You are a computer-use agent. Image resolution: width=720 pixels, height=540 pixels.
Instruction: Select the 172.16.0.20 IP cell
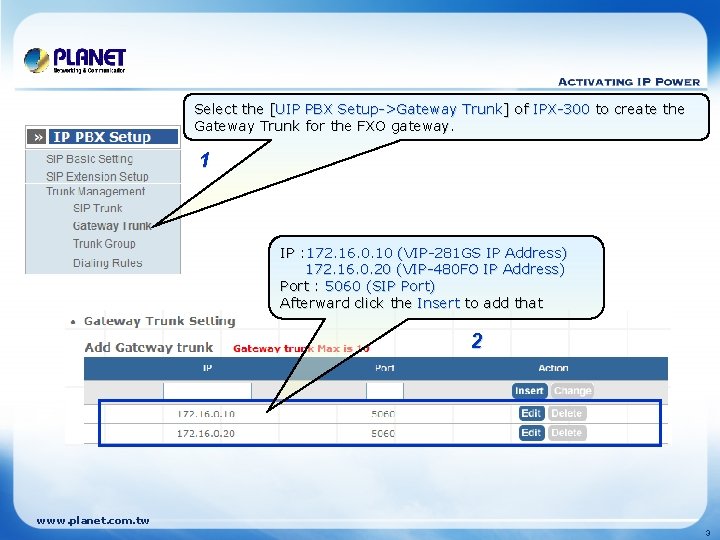[206, 433]
